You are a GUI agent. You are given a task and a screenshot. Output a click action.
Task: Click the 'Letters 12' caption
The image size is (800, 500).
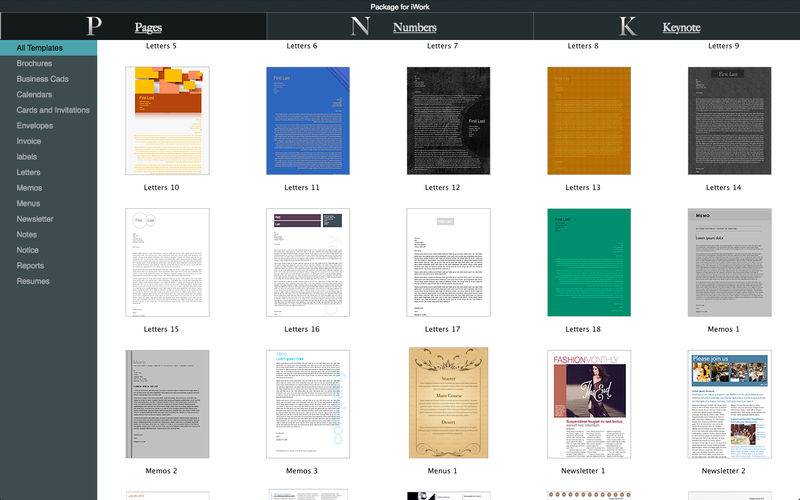pos(442,188)
